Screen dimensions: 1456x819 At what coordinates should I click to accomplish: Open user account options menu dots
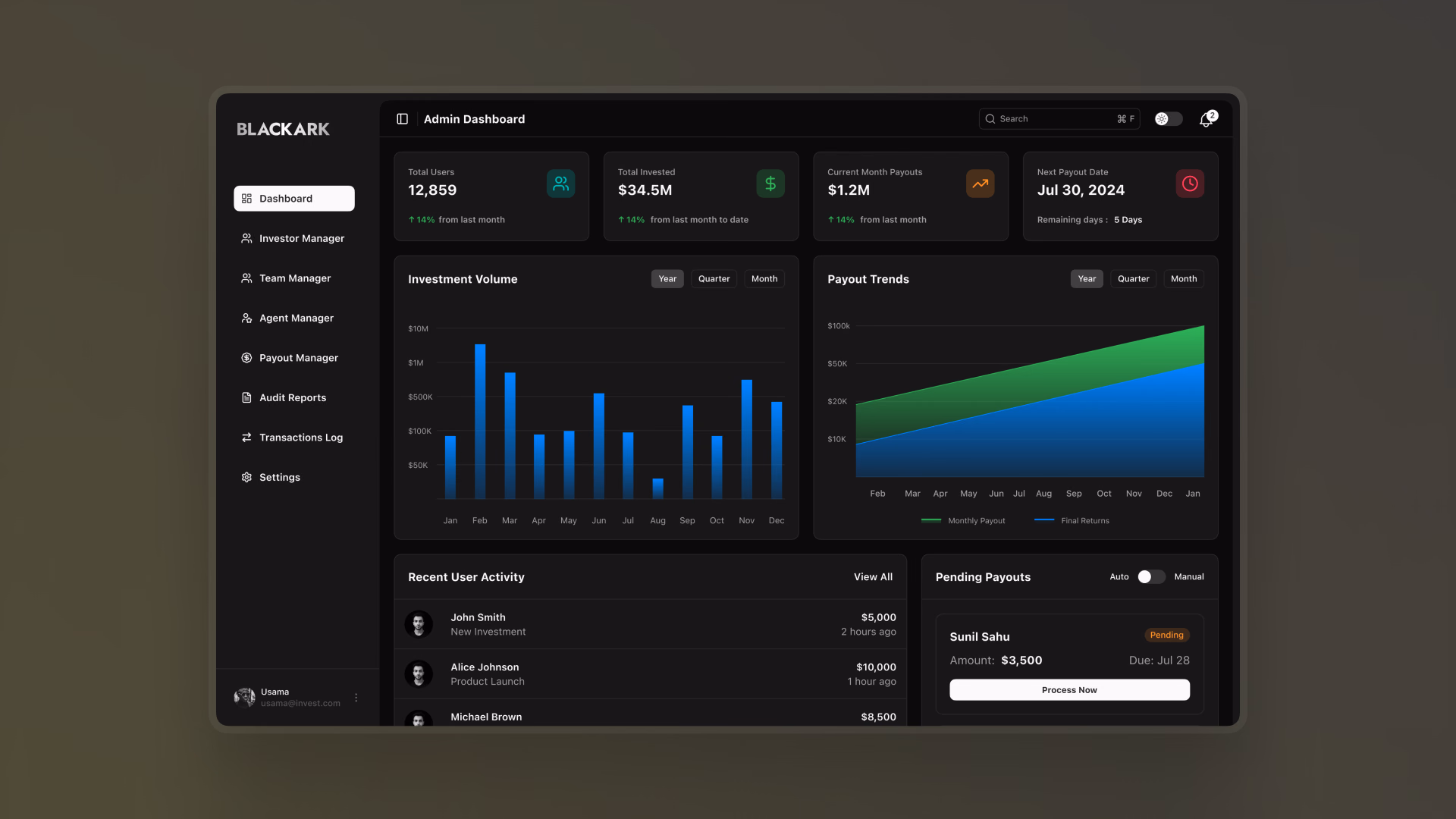click(356, 698)
